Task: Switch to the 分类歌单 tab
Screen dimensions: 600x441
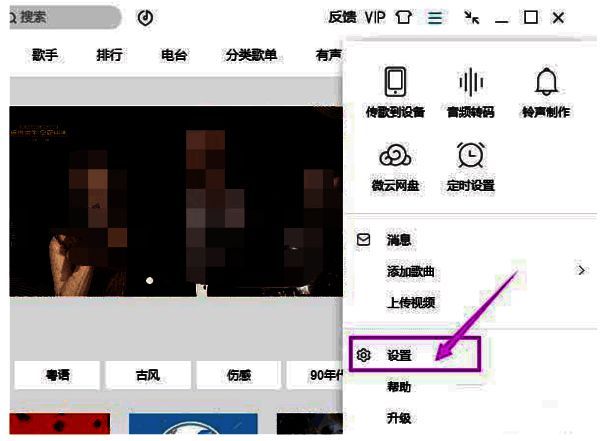Action: [x=251, y=55]
